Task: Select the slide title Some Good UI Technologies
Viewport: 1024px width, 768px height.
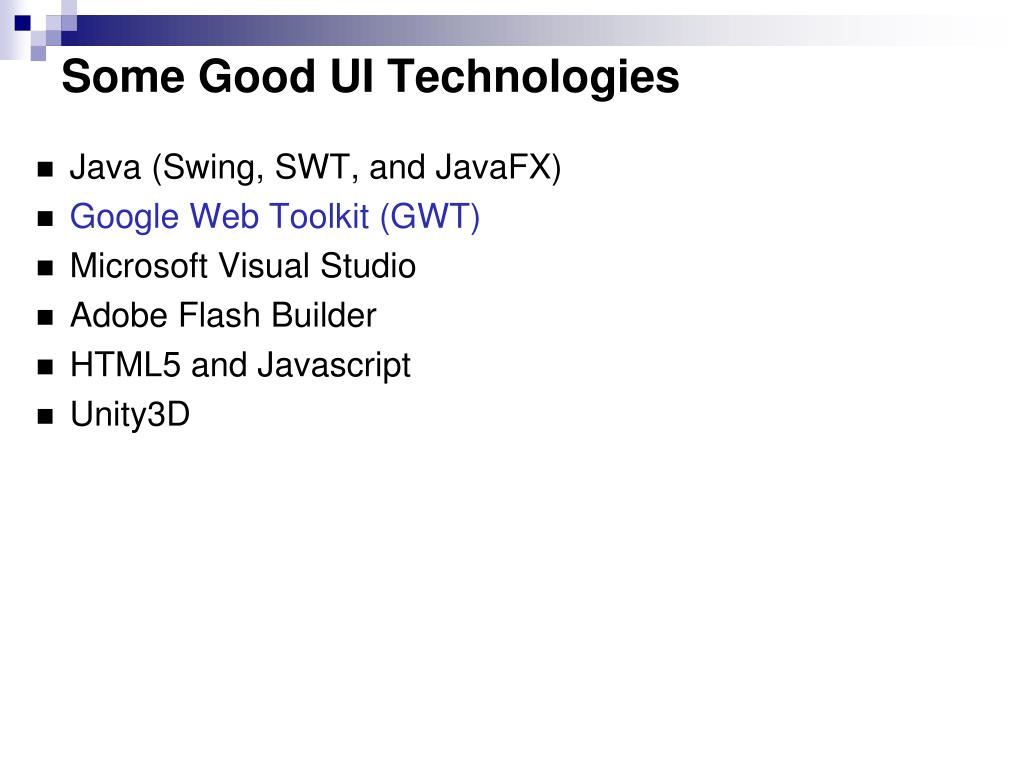Action: [370, 77]
